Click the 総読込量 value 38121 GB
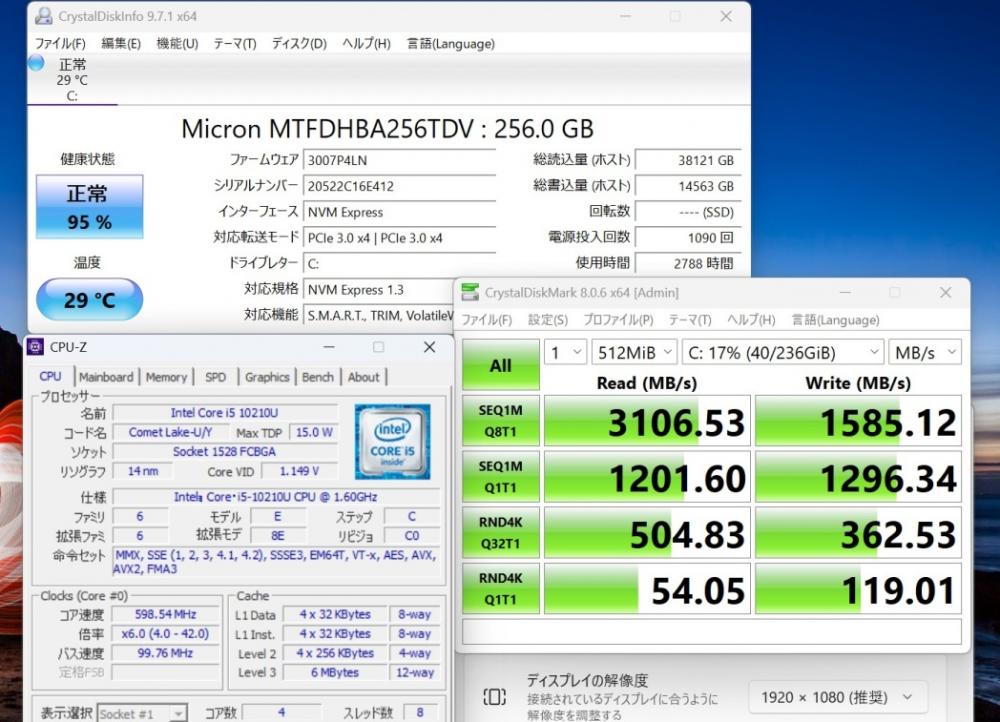 (x=688, y=160)
